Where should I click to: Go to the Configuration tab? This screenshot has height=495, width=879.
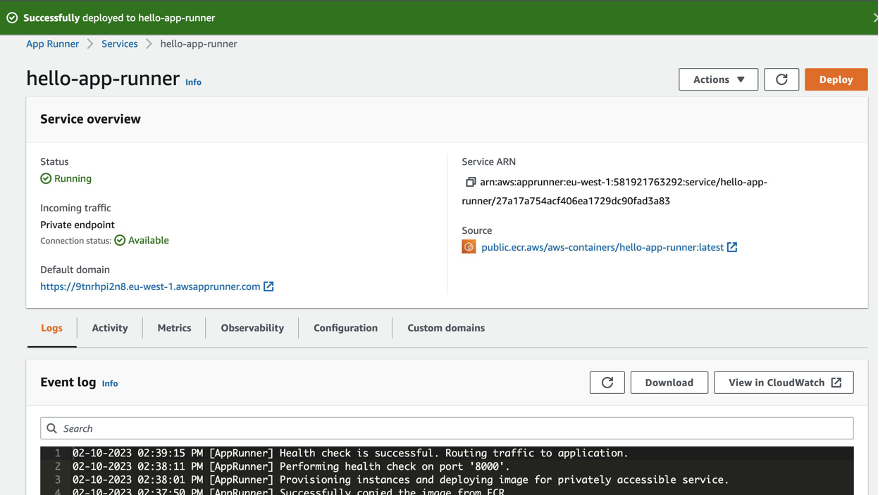pos(345,328)
